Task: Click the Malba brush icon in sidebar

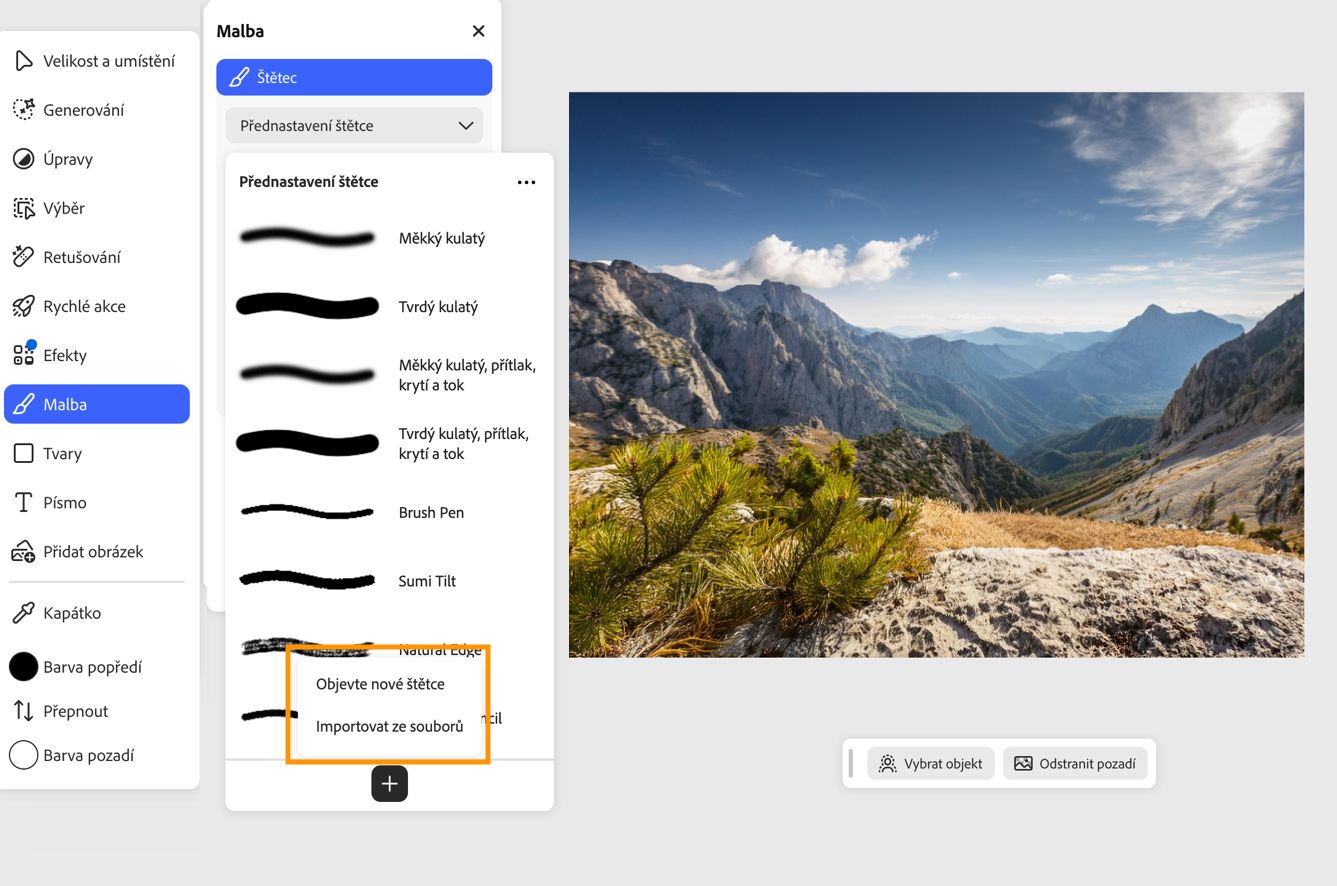Action: 23,404
